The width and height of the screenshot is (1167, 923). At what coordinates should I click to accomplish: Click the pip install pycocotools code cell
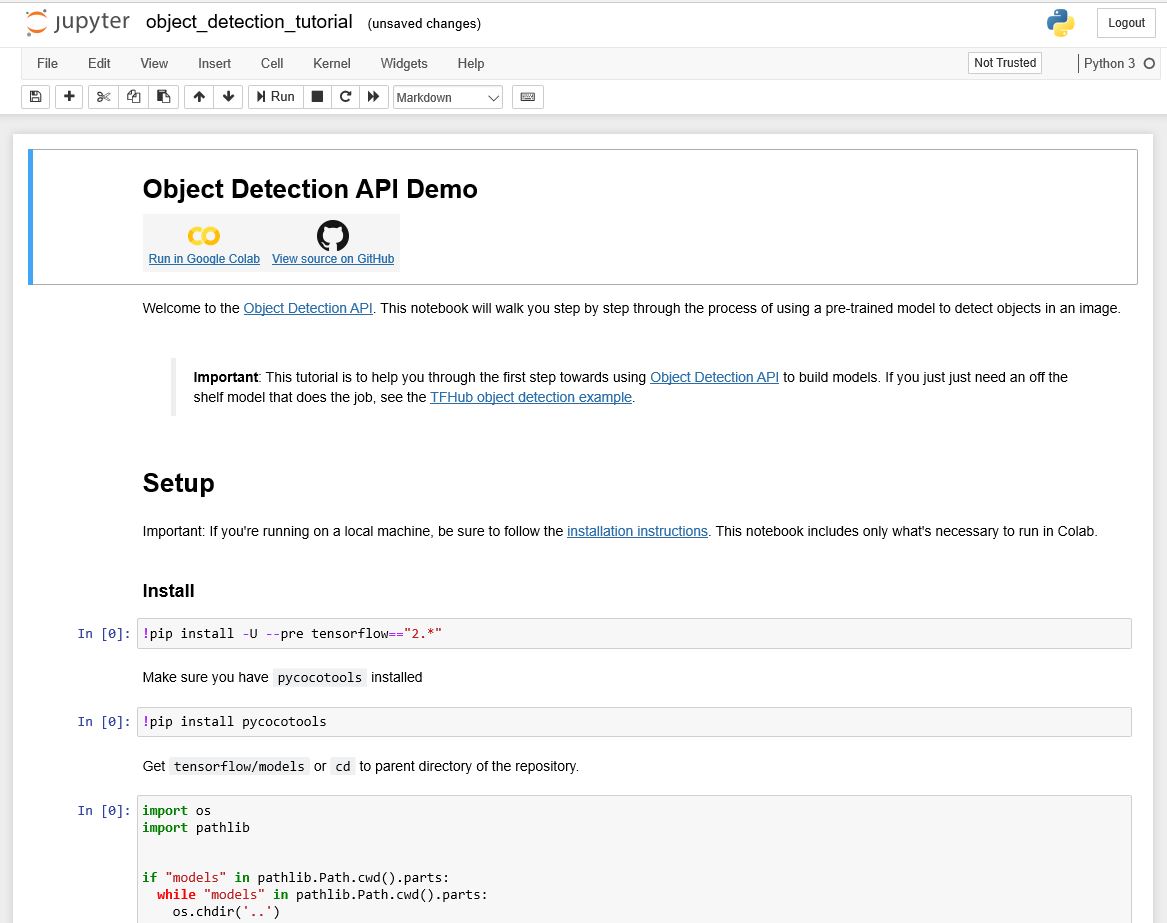(x=634, y=722)
